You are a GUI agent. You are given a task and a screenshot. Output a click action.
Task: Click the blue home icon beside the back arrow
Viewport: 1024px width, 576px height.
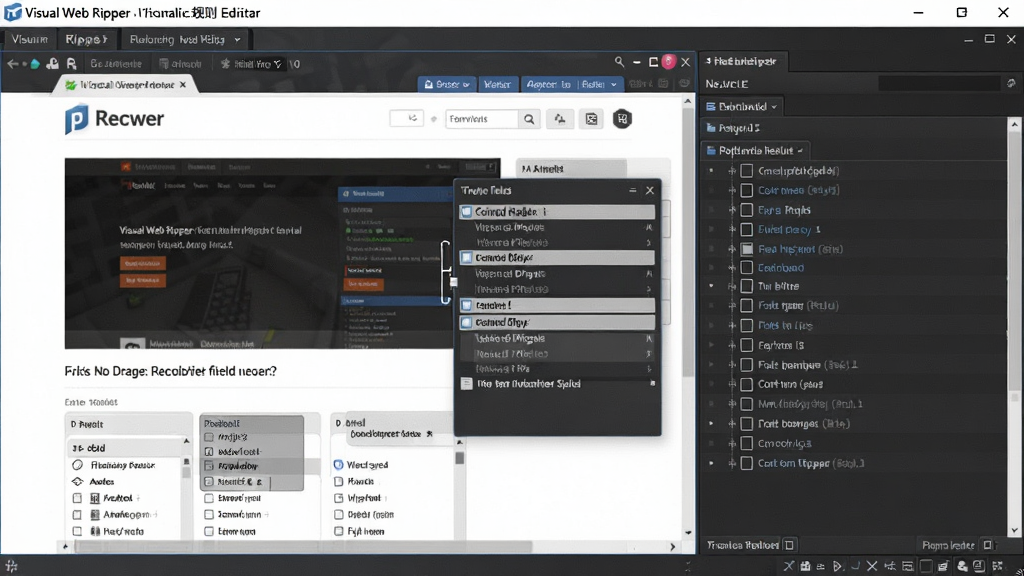click(x=35, y=63)
